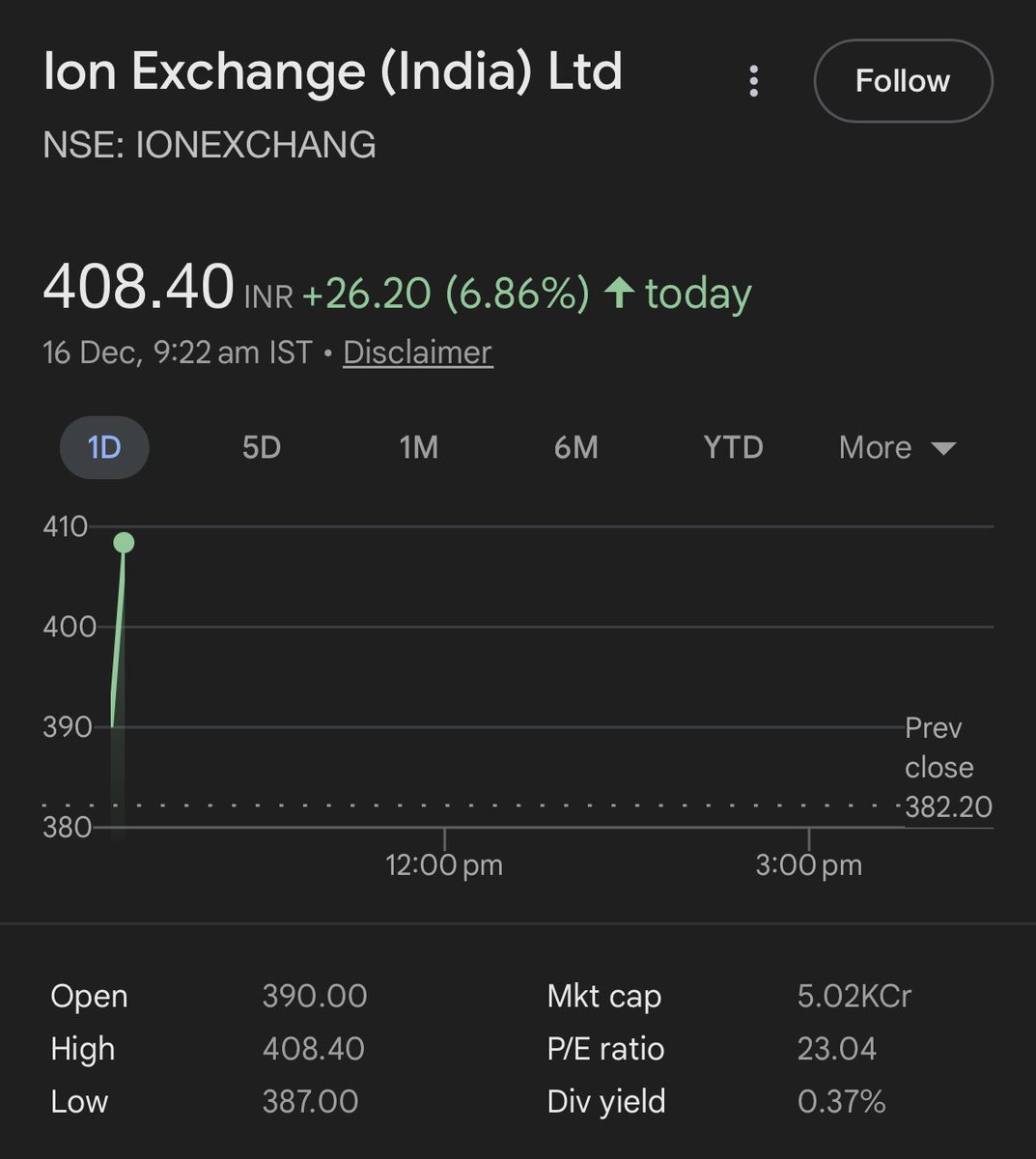Screen dimensions: 1036x1159
Task: Switch to the 1M chart range
Action: [x=419, y=448]
